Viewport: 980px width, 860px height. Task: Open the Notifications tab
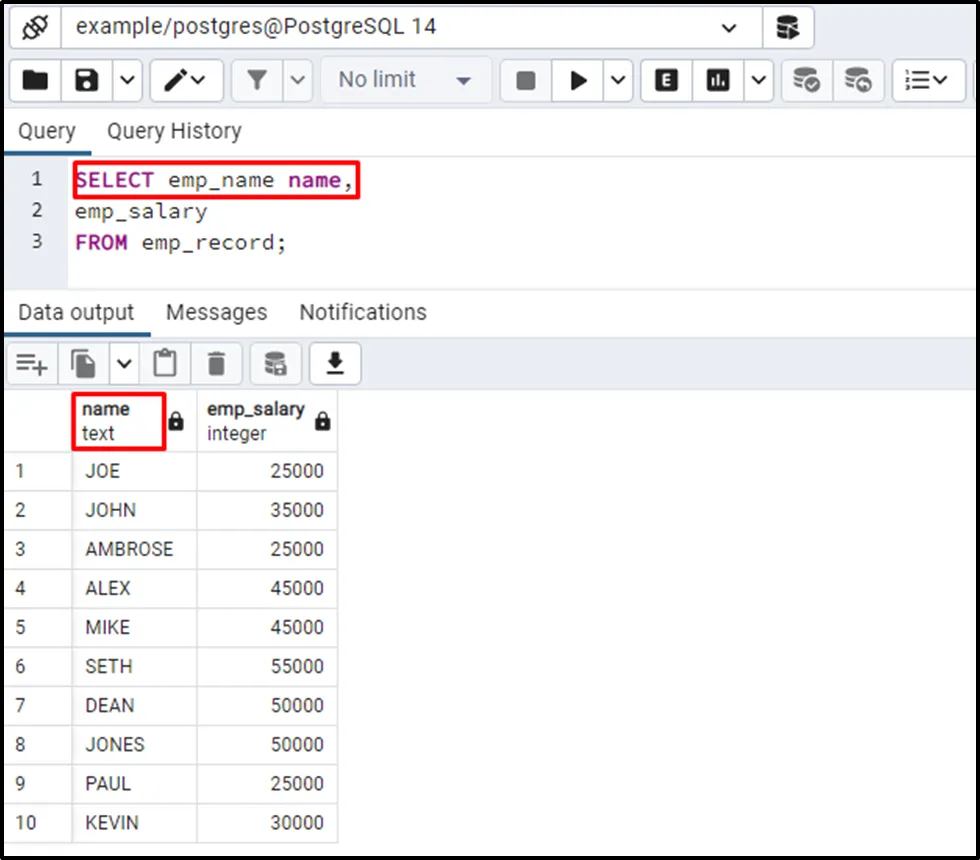pos(363,312)
